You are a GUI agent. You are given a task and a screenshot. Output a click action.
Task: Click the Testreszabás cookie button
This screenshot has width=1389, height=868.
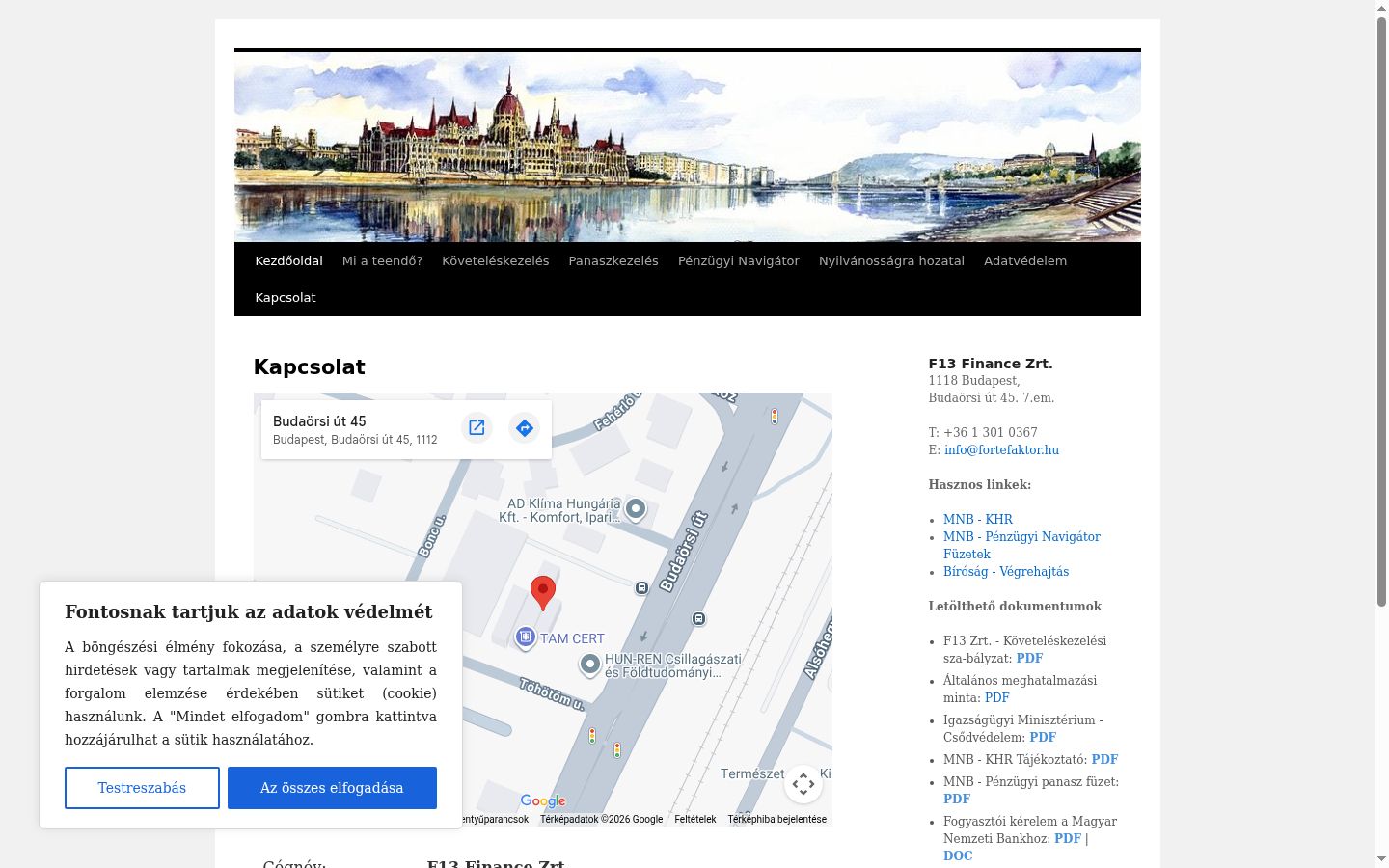pyautogui.click(x=142, y=788)
